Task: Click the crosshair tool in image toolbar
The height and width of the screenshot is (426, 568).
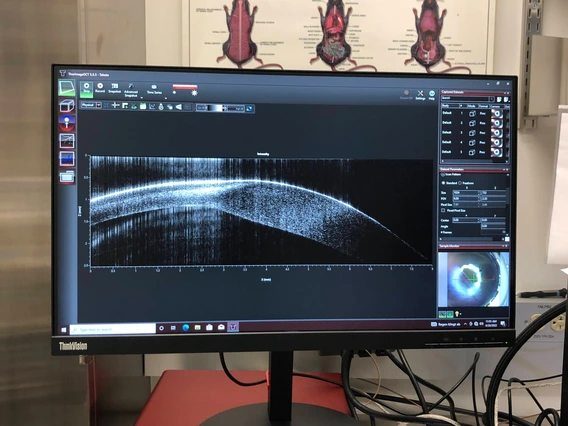Action: tap(116, 105)
